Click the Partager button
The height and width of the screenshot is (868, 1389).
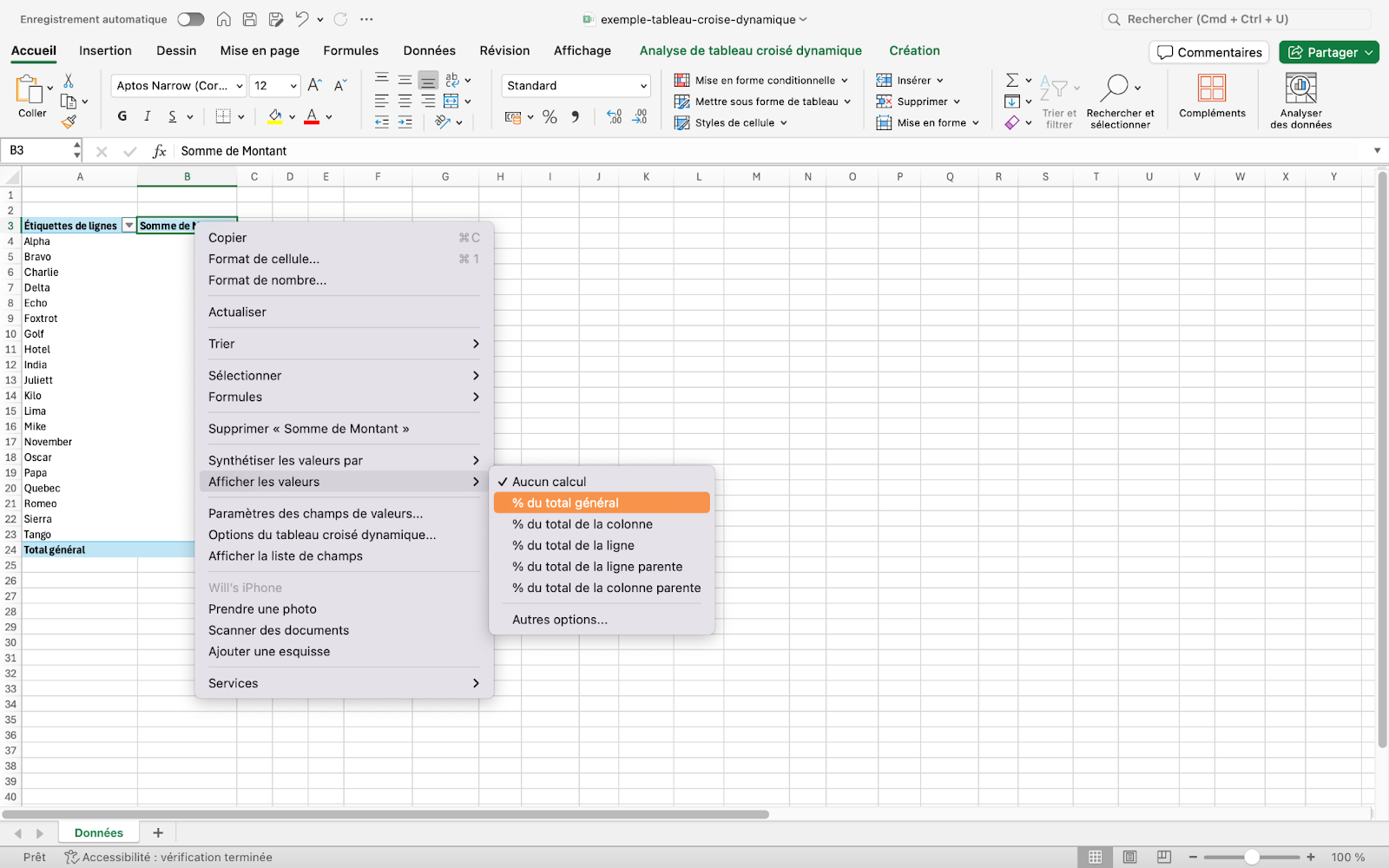1322,52
